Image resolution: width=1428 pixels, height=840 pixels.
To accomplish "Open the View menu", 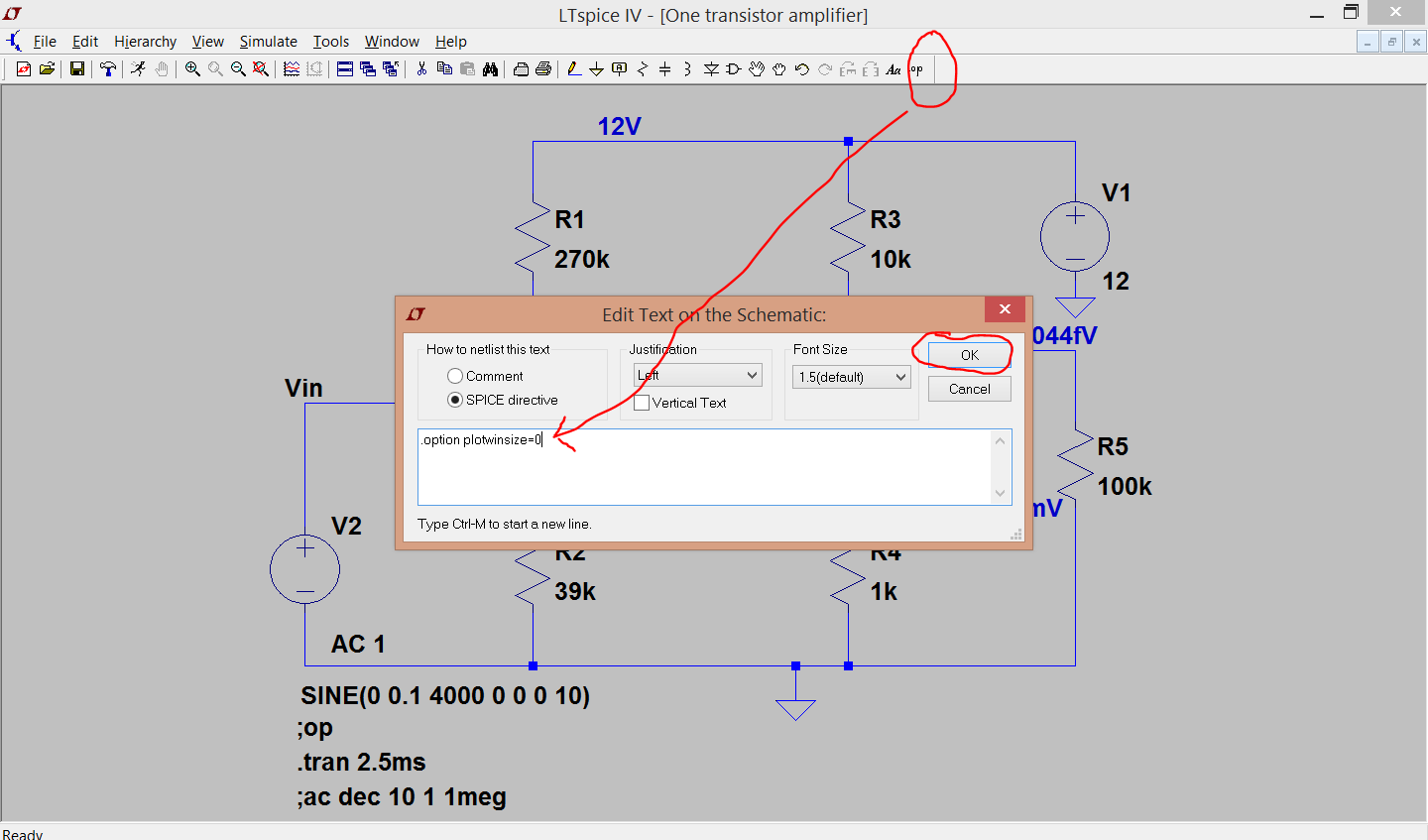I will pyautogui.click(x=207, y=42).
